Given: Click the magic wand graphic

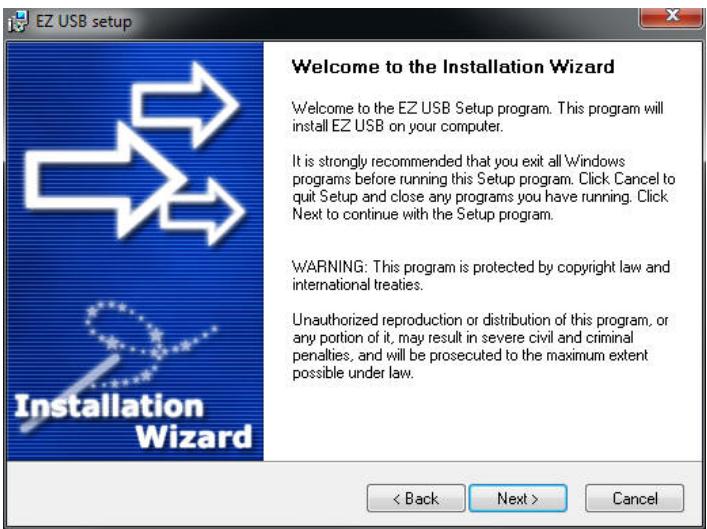Looking at the screenshot, I should click(x=70, y=393).
